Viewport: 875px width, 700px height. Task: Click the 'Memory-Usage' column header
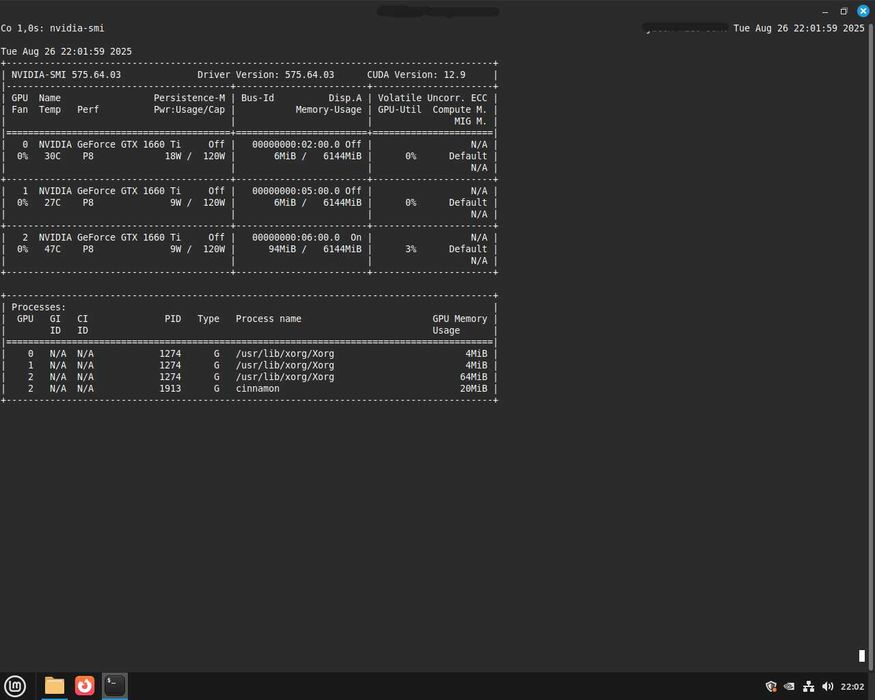pyautogui.click(x=328, y=109)
